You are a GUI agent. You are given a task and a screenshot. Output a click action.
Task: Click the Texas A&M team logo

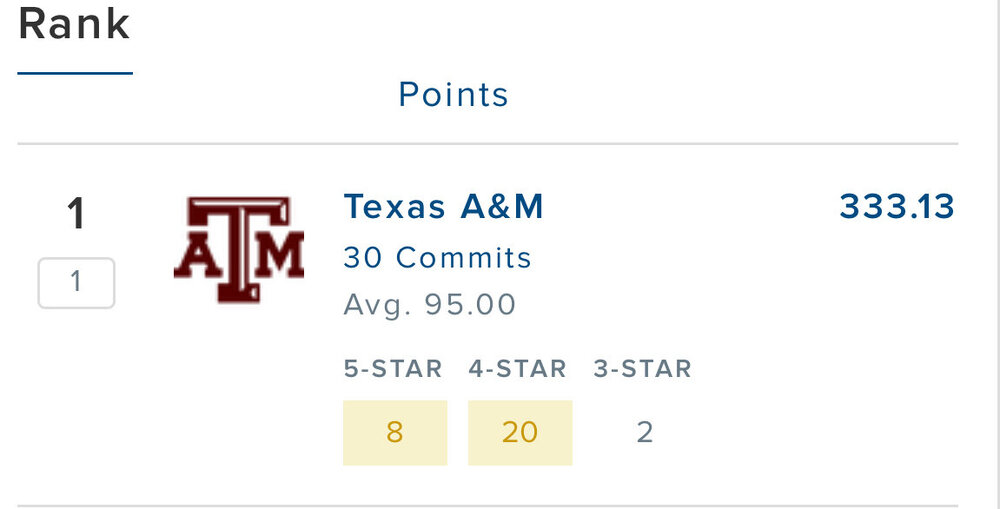(x=239, y=249)
